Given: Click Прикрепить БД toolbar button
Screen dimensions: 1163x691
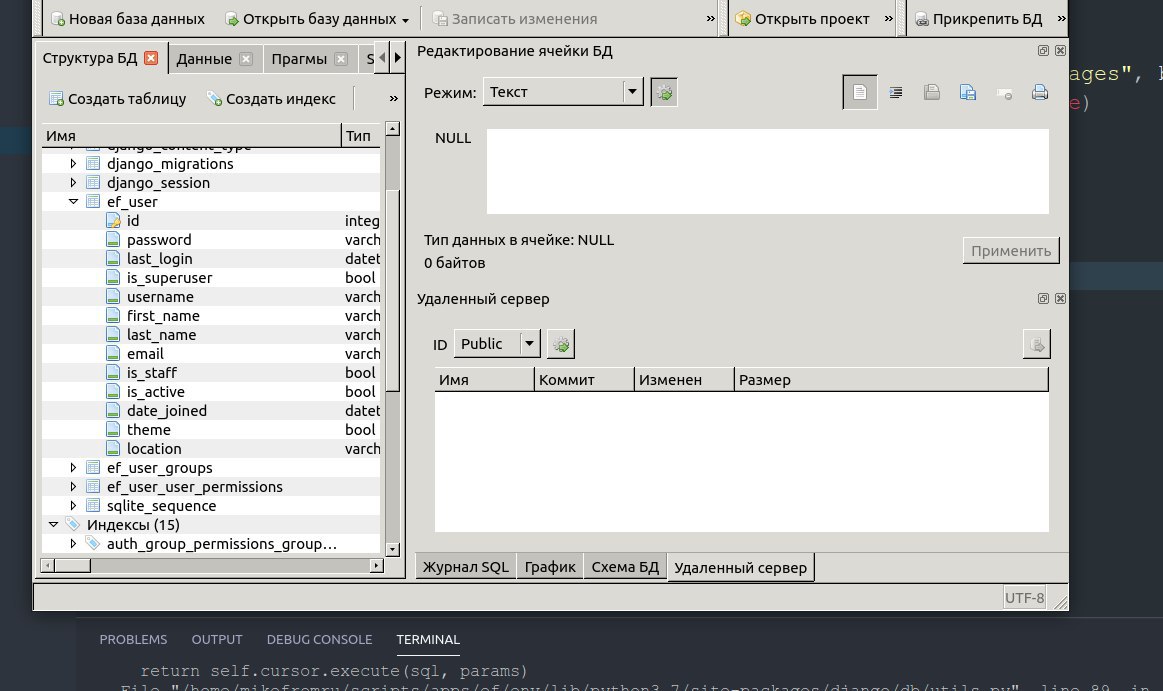Looking at the screenshot, I should click(978, 19).
